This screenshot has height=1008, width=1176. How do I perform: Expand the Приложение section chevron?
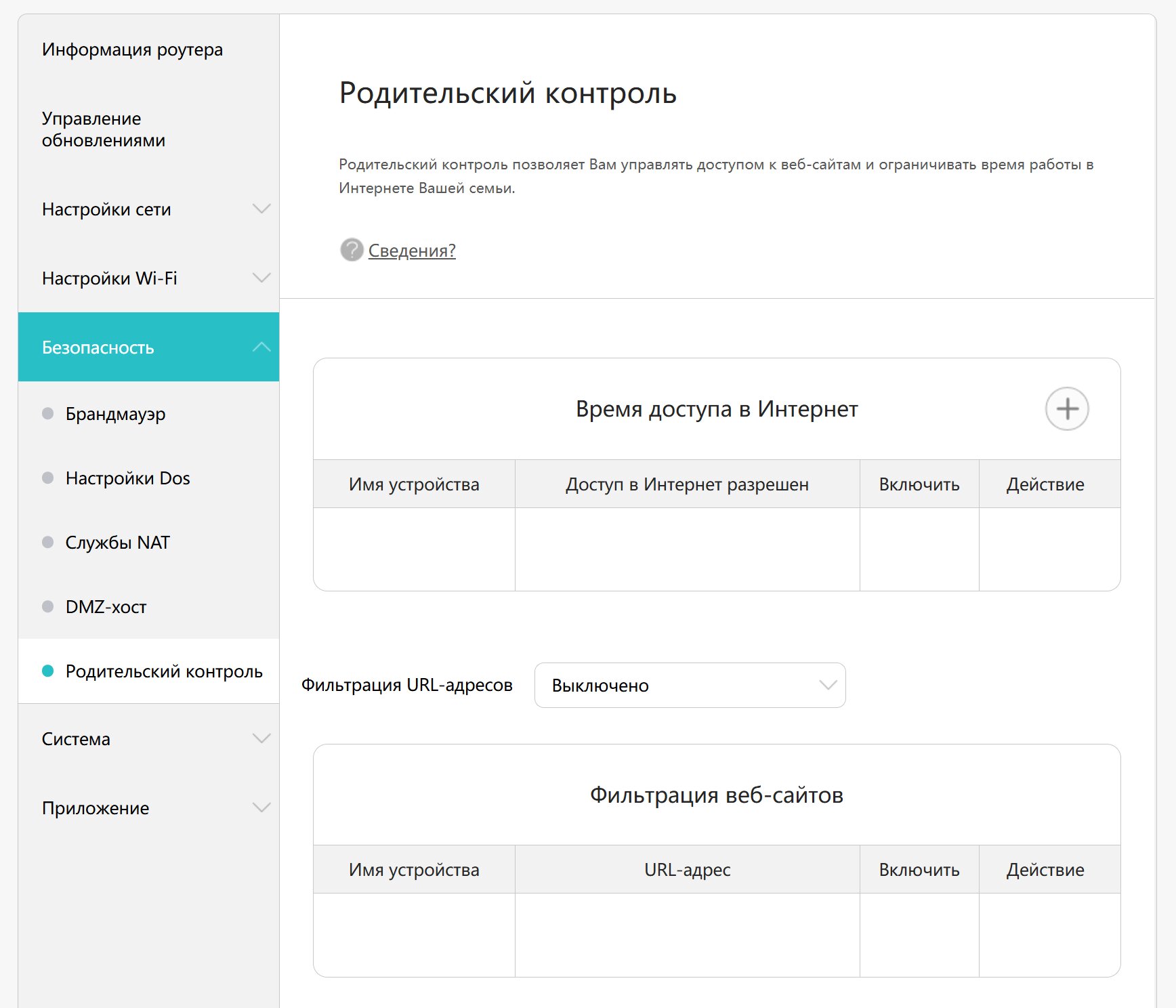tap(261, 807)
